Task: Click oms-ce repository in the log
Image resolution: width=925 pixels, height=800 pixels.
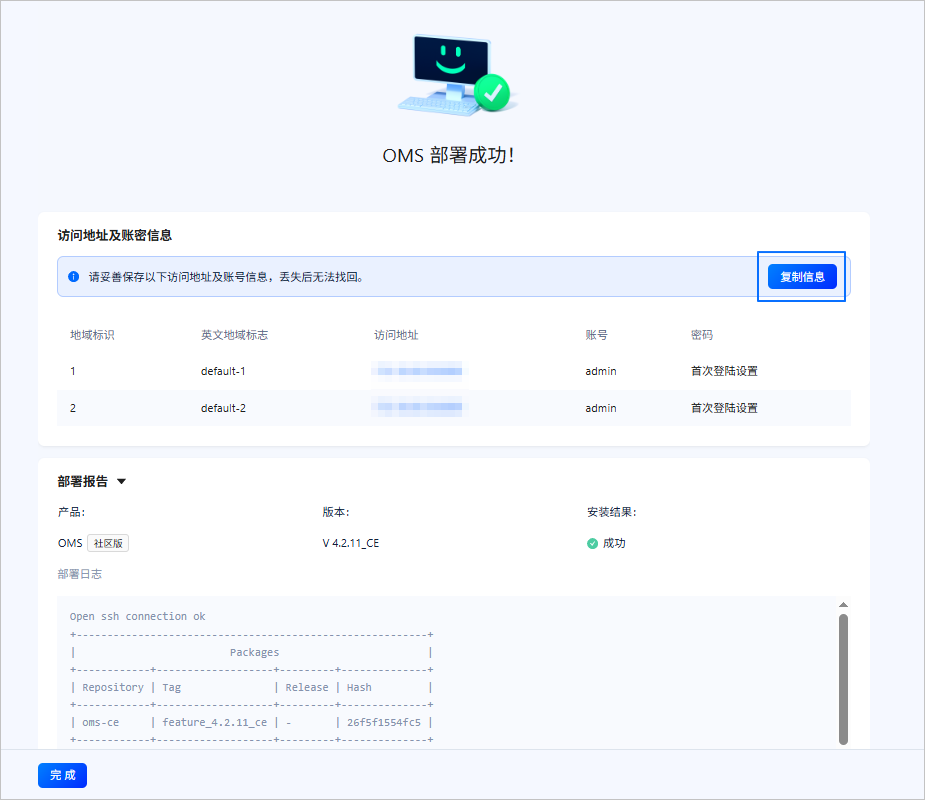Action: point(100,722)
